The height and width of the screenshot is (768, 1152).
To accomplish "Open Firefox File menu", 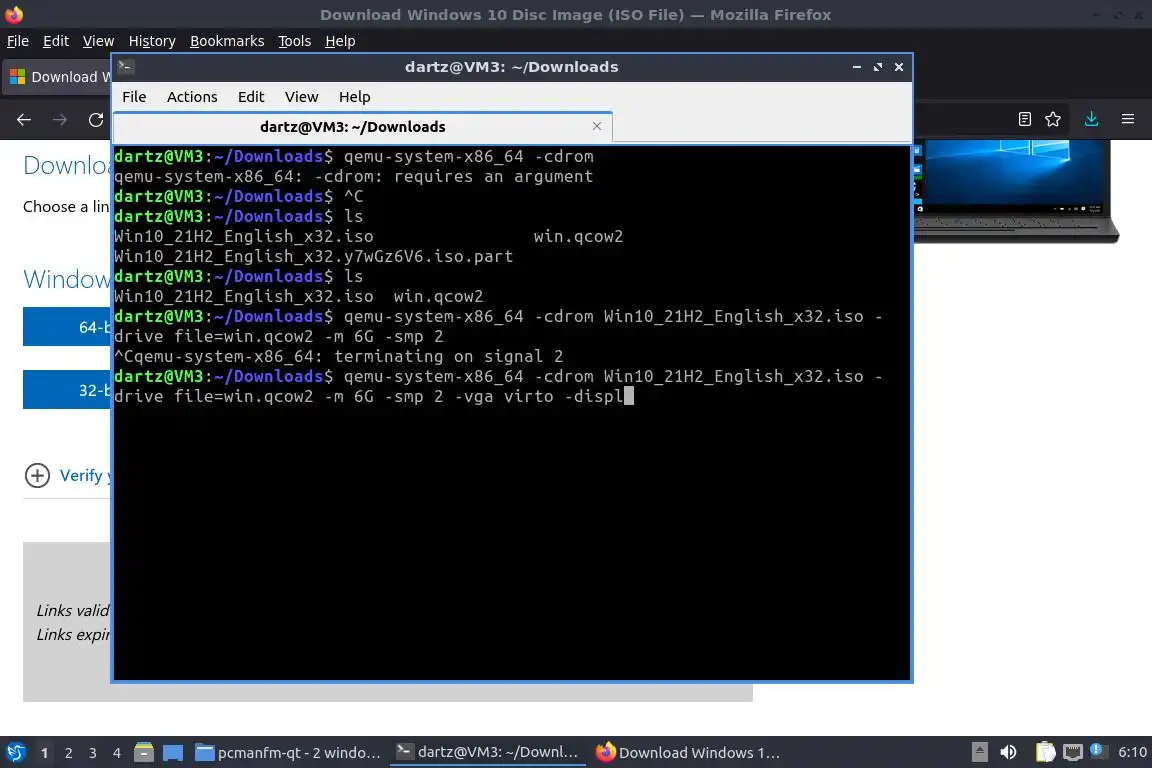I will [18, 41].
